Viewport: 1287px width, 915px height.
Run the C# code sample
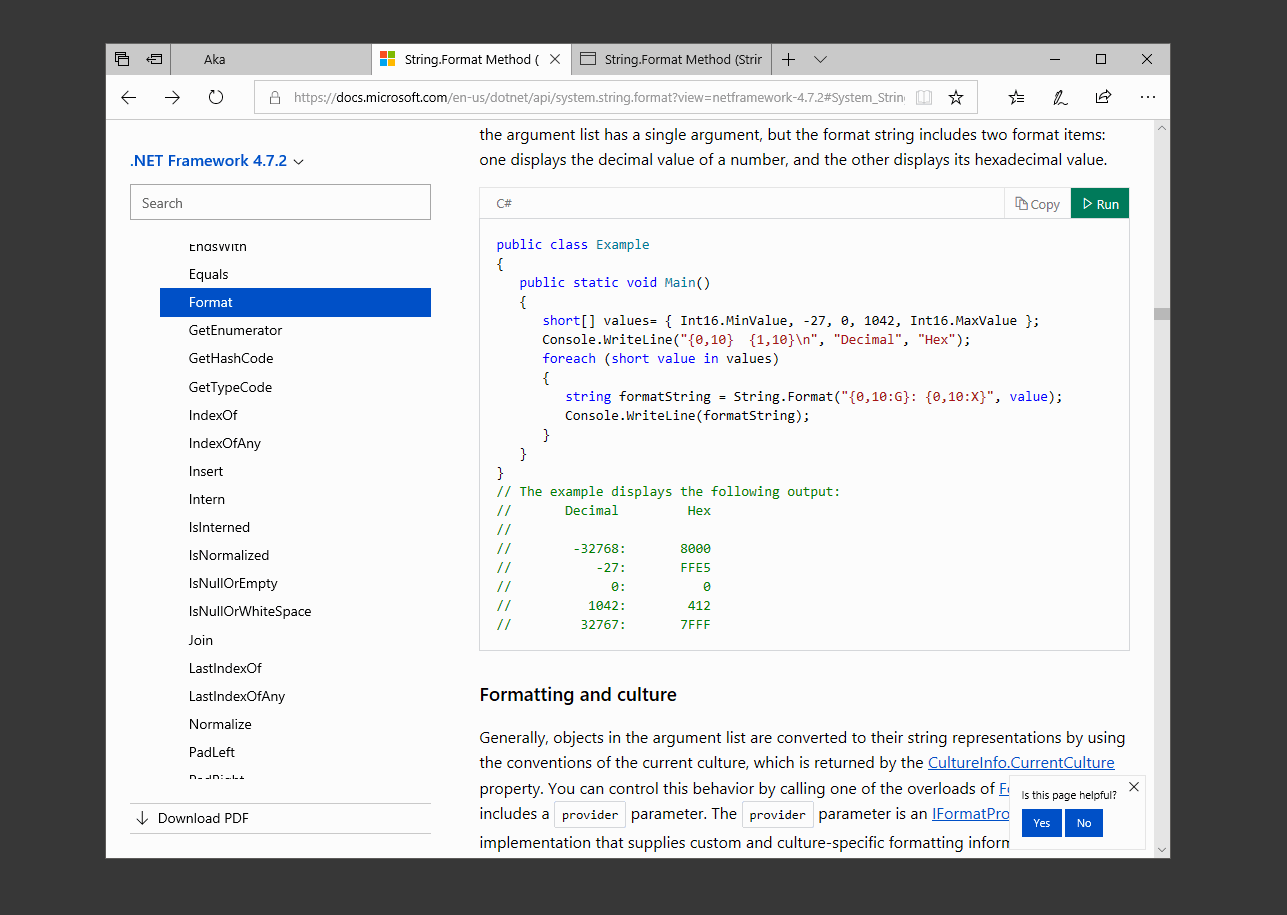pyautogui.click(x=1099, y=202)
